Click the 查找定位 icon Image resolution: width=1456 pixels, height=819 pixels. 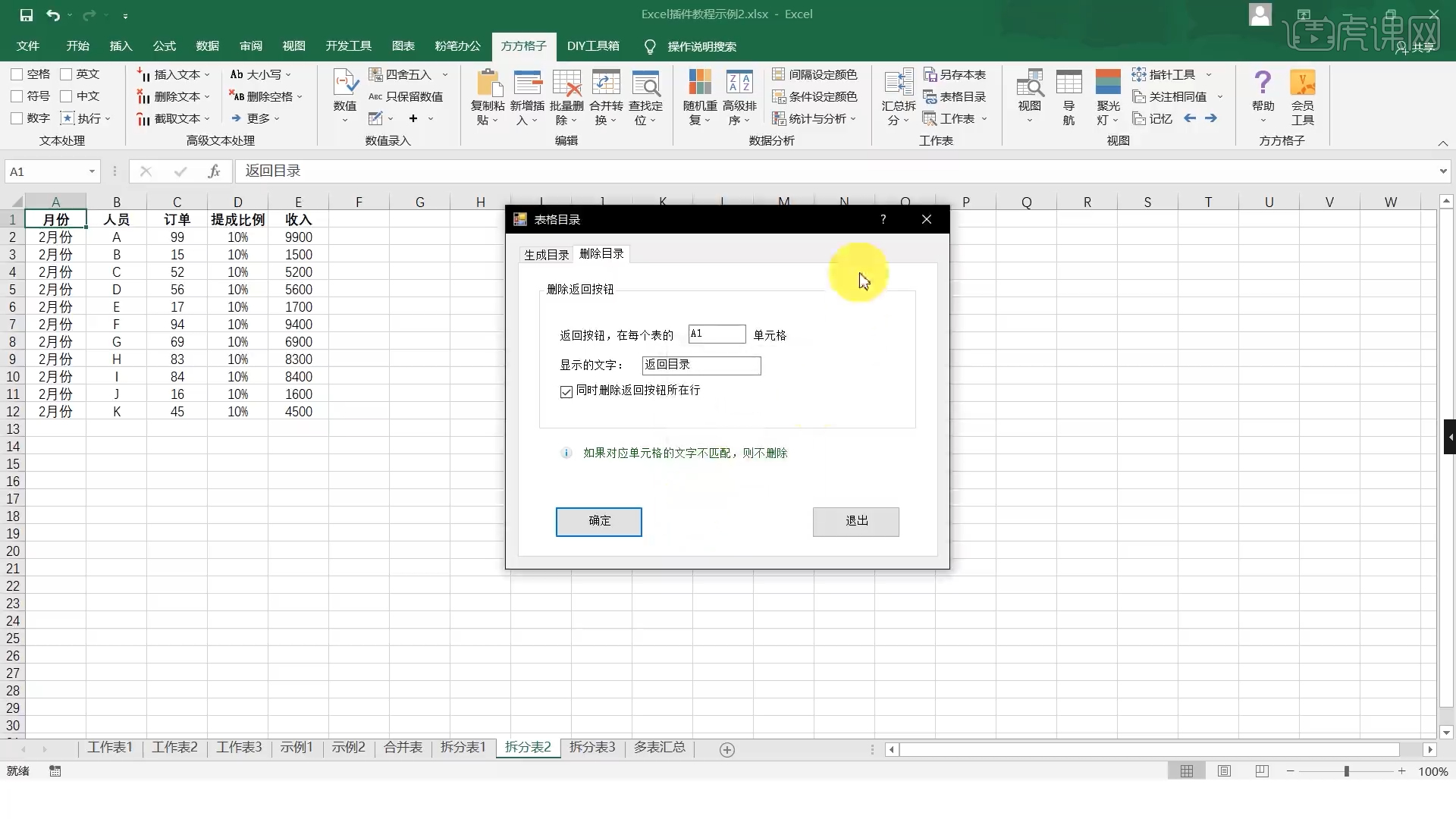coord(645,83)
